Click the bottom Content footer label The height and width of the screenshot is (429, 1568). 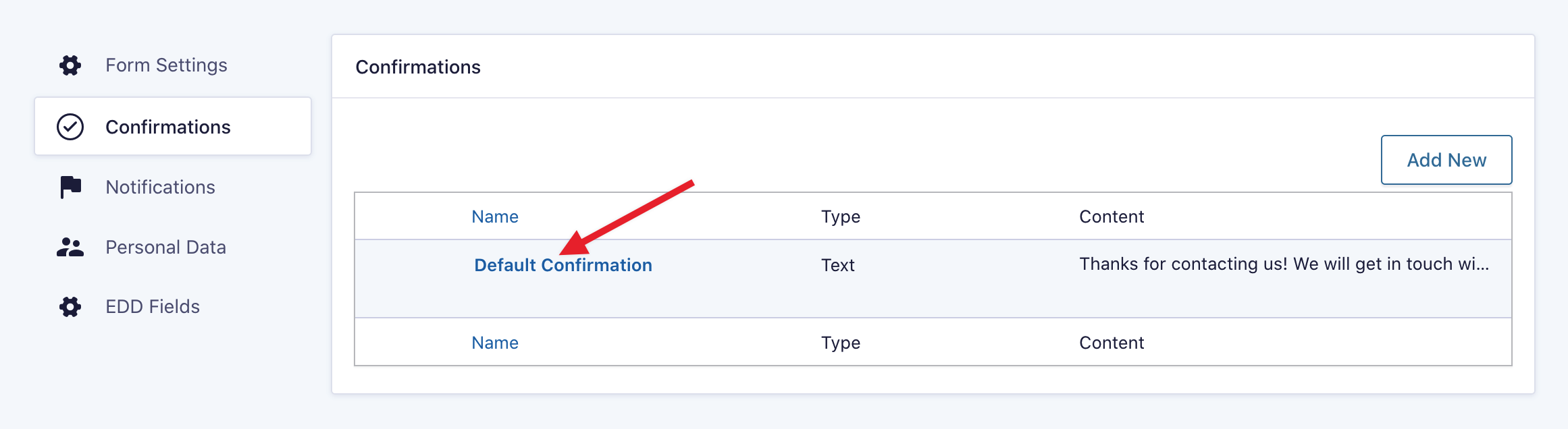click(1112, 343)
